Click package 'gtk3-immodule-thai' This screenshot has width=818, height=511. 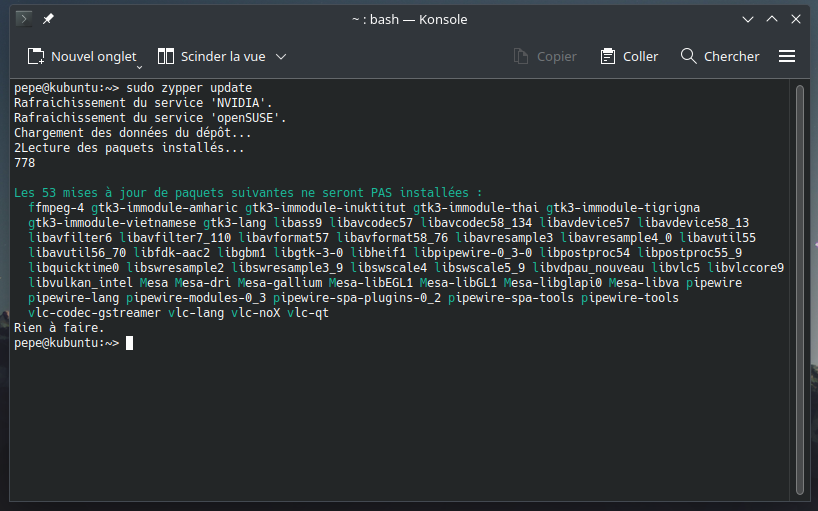coord(476,208)
